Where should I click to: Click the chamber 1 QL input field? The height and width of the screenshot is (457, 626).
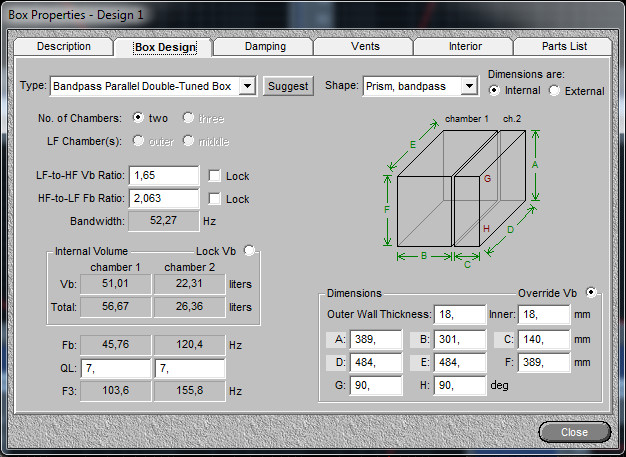coord(116,368)
